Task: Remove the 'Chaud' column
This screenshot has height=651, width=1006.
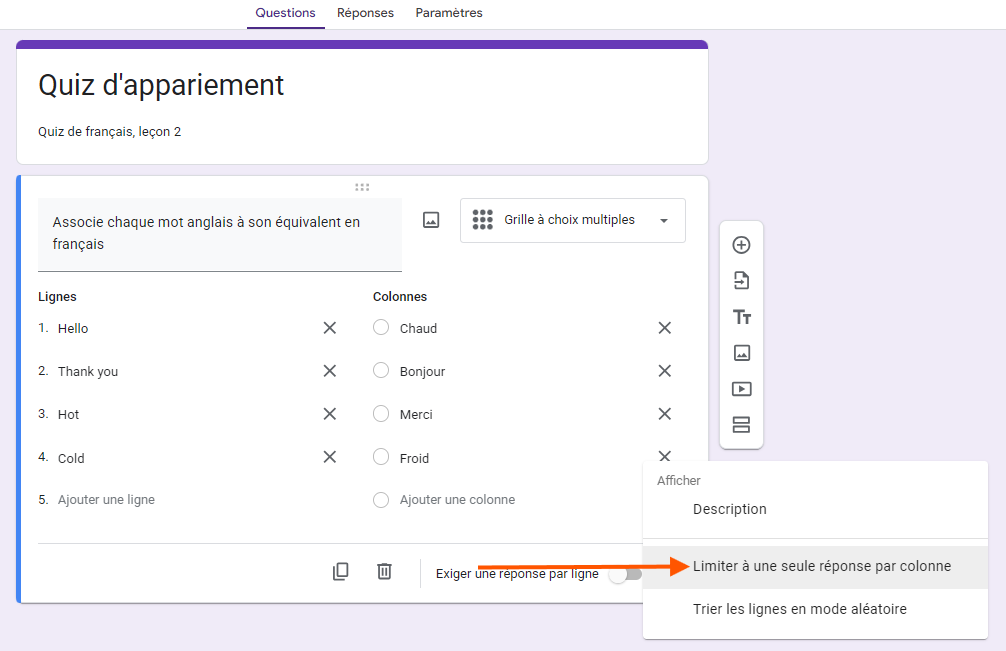Action: coord(664,328)
